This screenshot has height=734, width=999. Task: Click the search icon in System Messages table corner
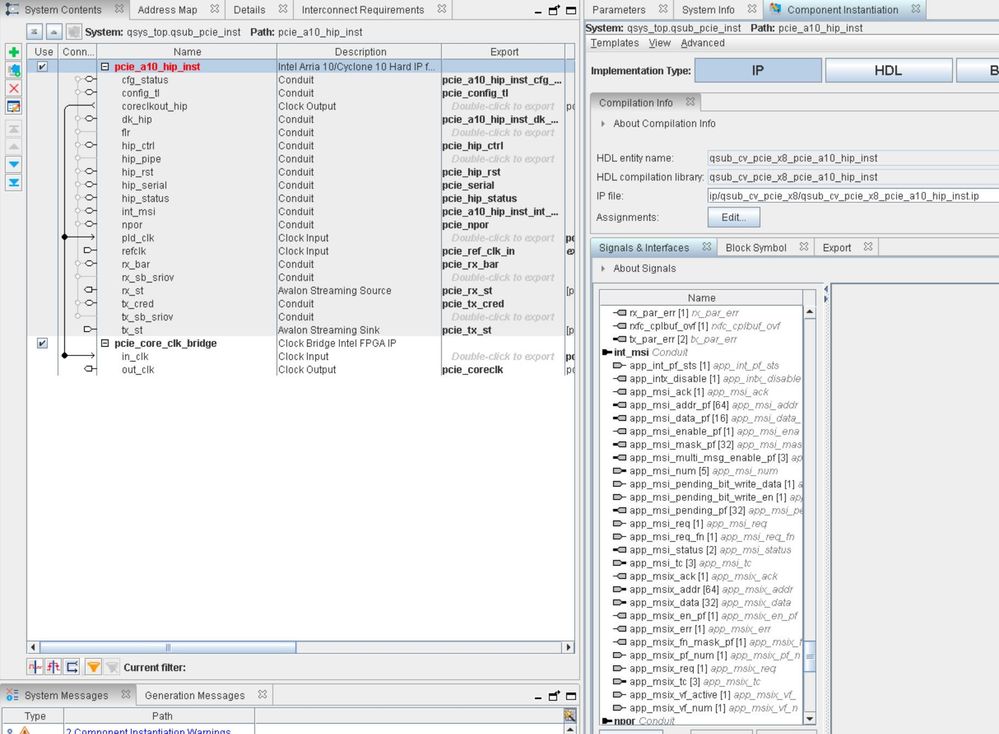tap(570, 716)
